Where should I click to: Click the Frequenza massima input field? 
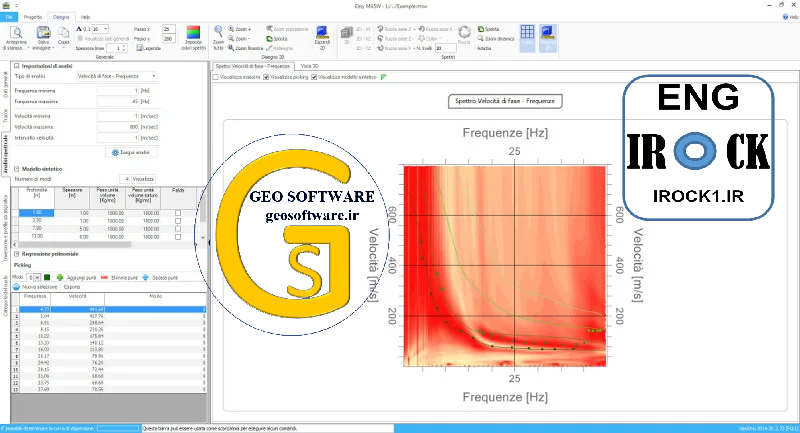point(118,101)
